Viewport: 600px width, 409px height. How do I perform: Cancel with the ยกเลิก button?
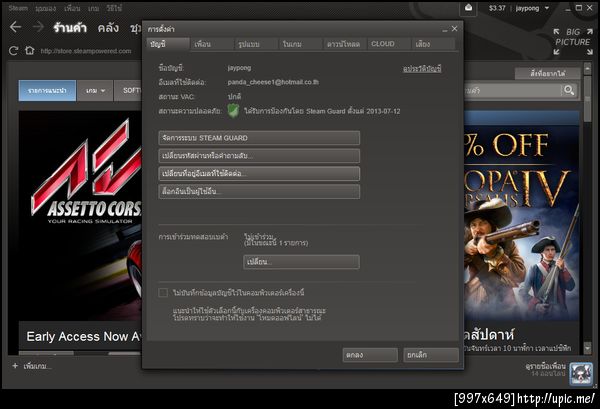tap(431, 355)
